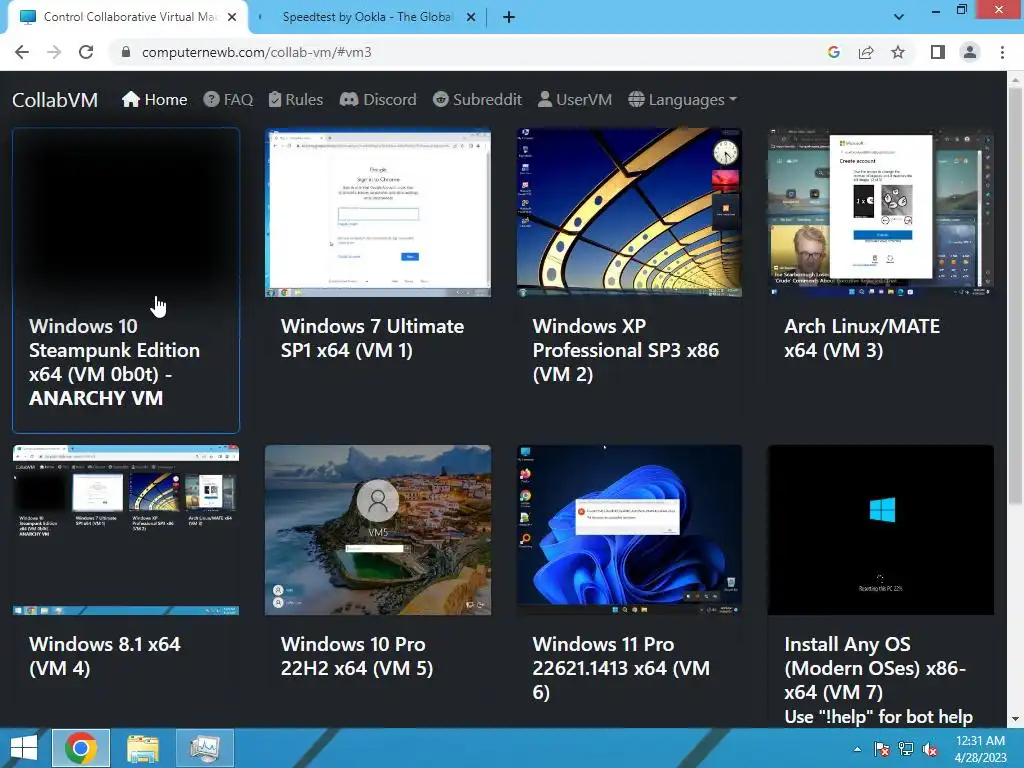Expand the Languages dropdown
Viewport: 1024px width, 768px height.
[682, 99]
